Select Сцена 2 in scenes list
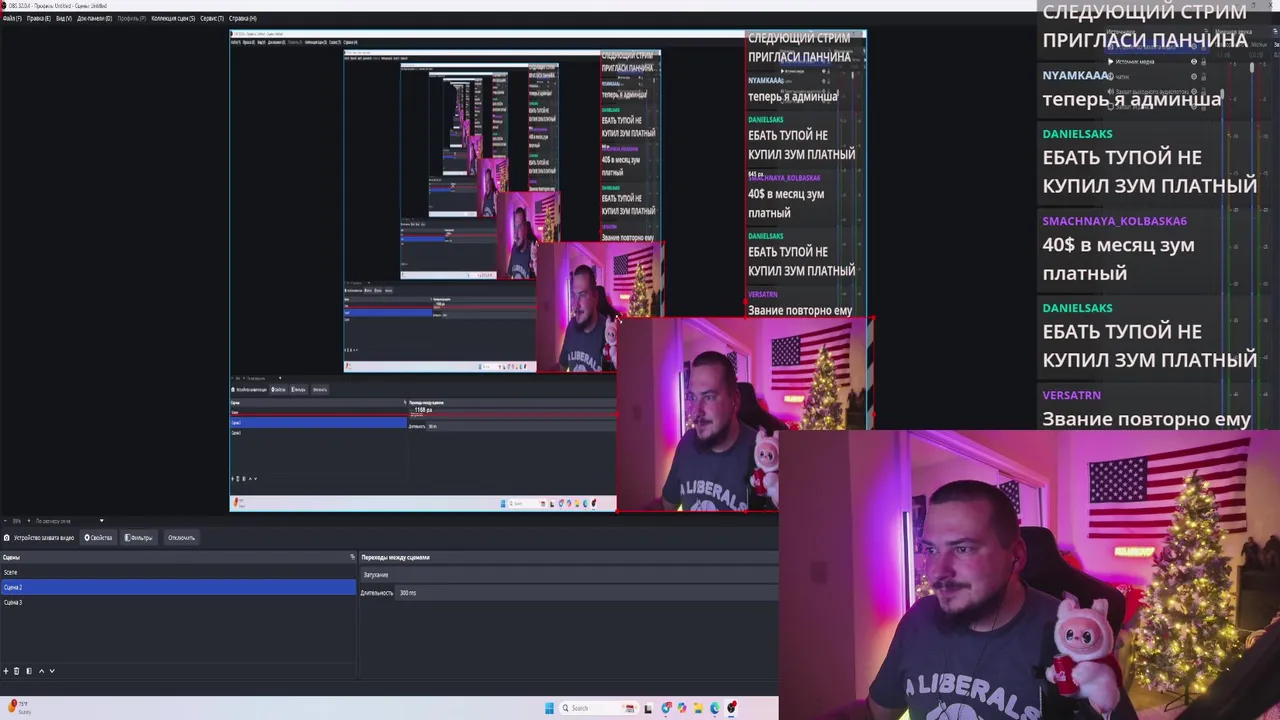Viewport: 1280px width, 720px height. click(178, 587)
